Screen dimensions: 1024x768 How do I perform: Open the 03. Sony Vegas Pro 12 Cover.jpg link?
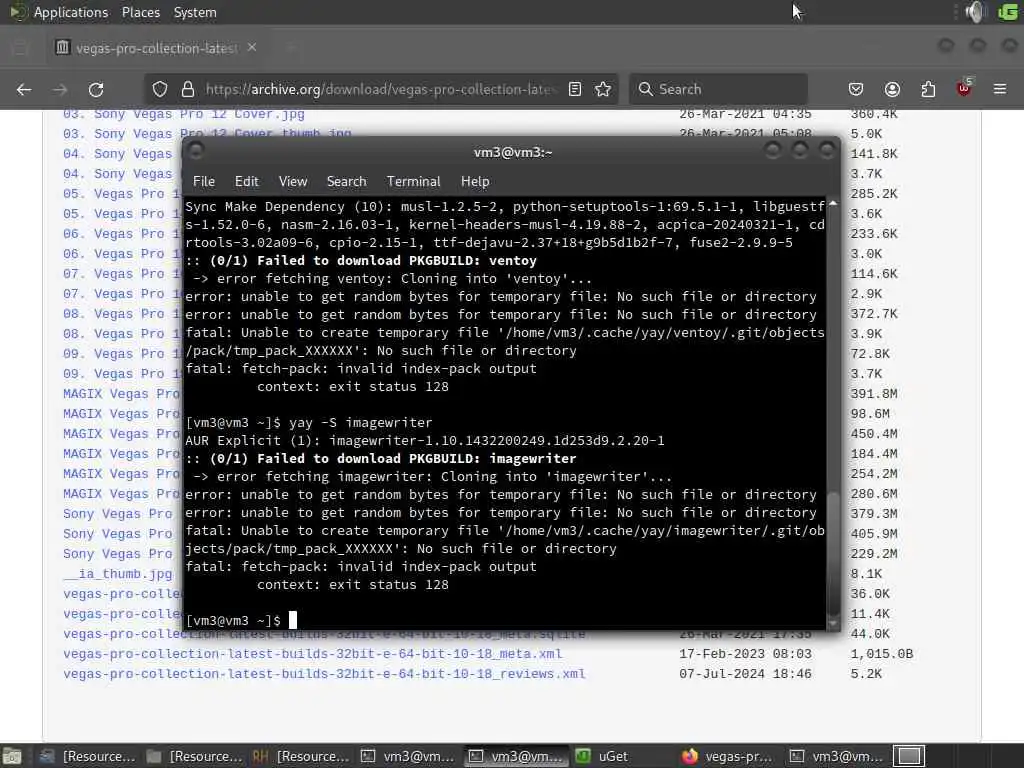[x=184, y=114]
